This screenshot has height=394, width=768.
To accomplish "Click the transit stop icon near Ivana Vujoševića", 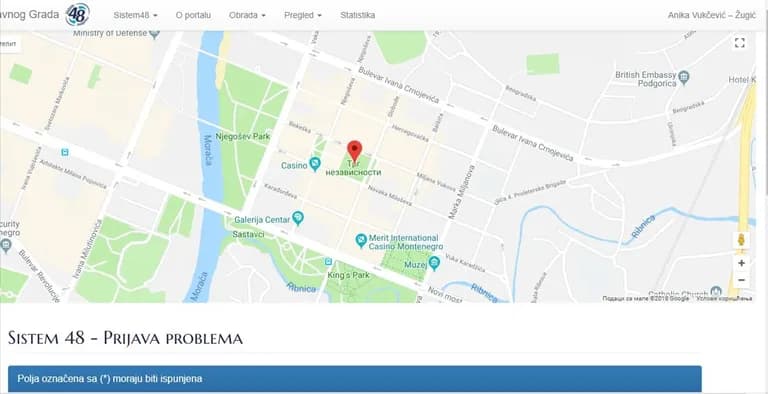I will click(x=65, y=152).
